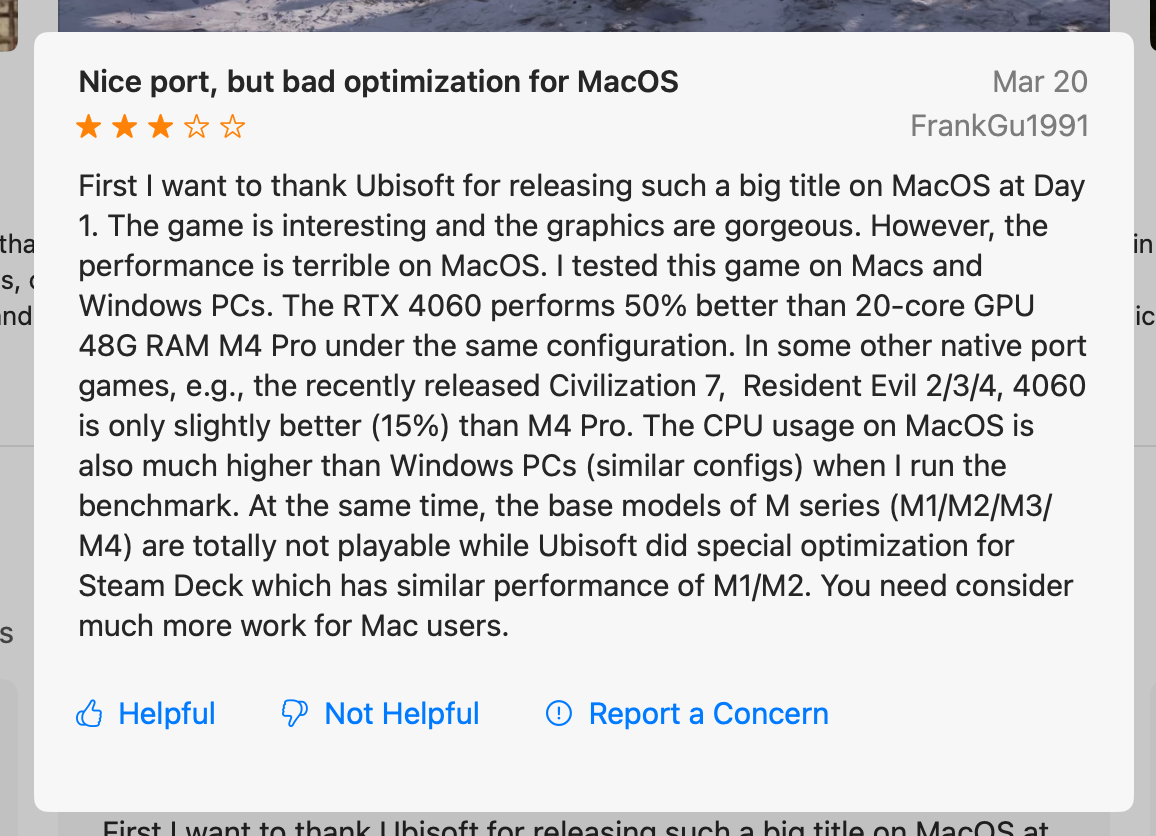Image resolution: width=1156 pixels, height=836 pixels.
Task: Select the first filled star in the rating
Action: point(89,126)
